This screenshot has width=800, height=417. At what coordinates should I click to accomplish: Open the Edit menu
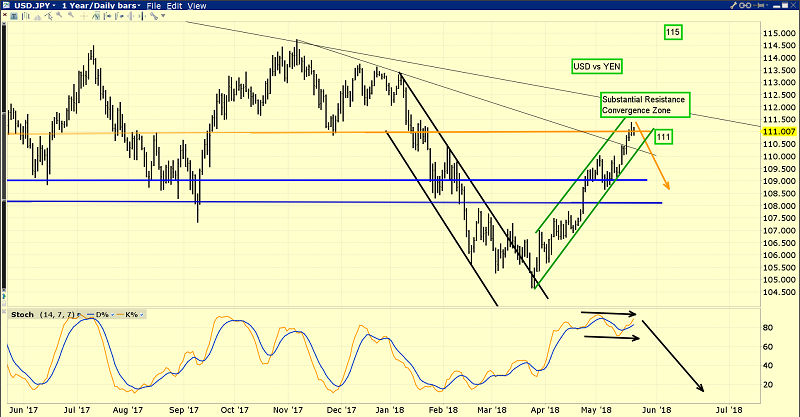tap(173, 6)
